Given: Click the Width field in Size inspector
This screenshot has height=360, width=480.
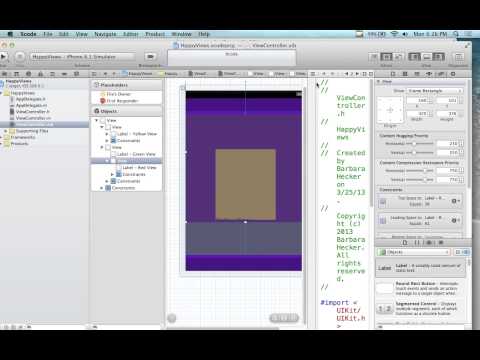Looking at the screenshot, I should (x=417, y=113).
